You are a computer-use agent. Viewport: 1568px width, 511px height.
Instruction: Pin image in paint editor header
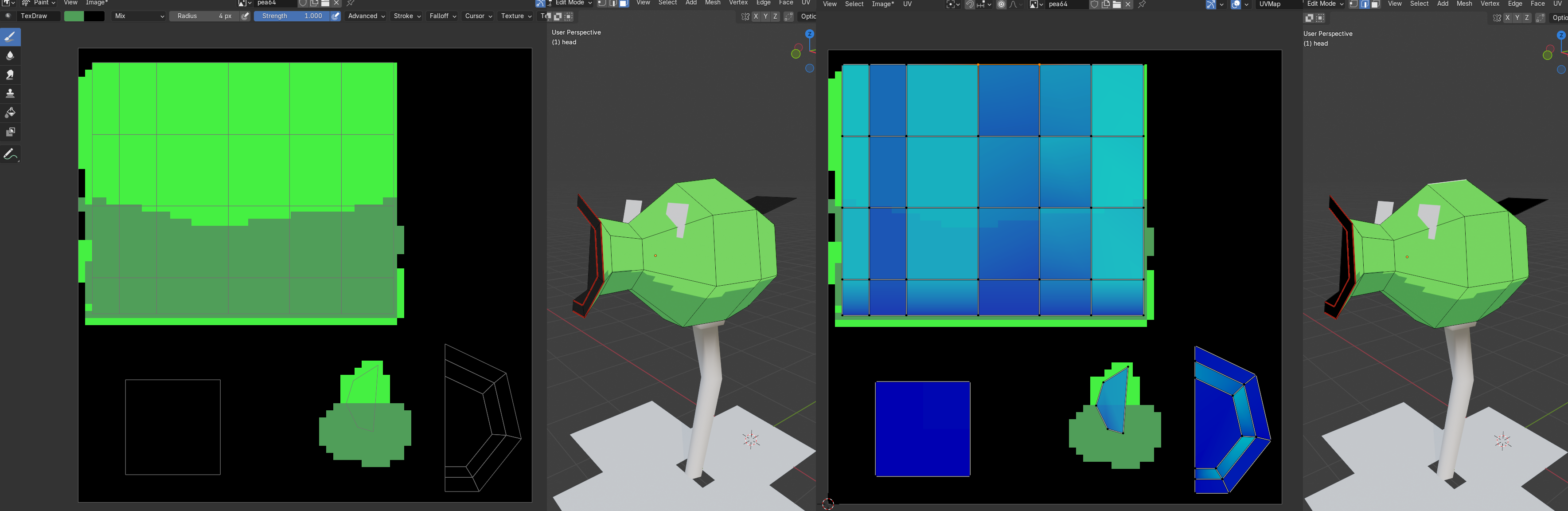(x=351, y=3)
